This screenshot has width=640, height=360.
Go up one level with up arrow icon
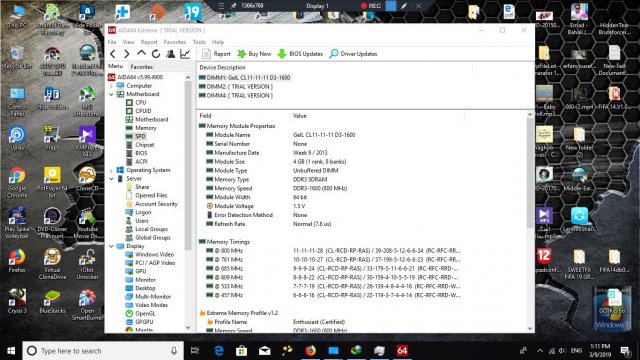click(x=141, y=53)
